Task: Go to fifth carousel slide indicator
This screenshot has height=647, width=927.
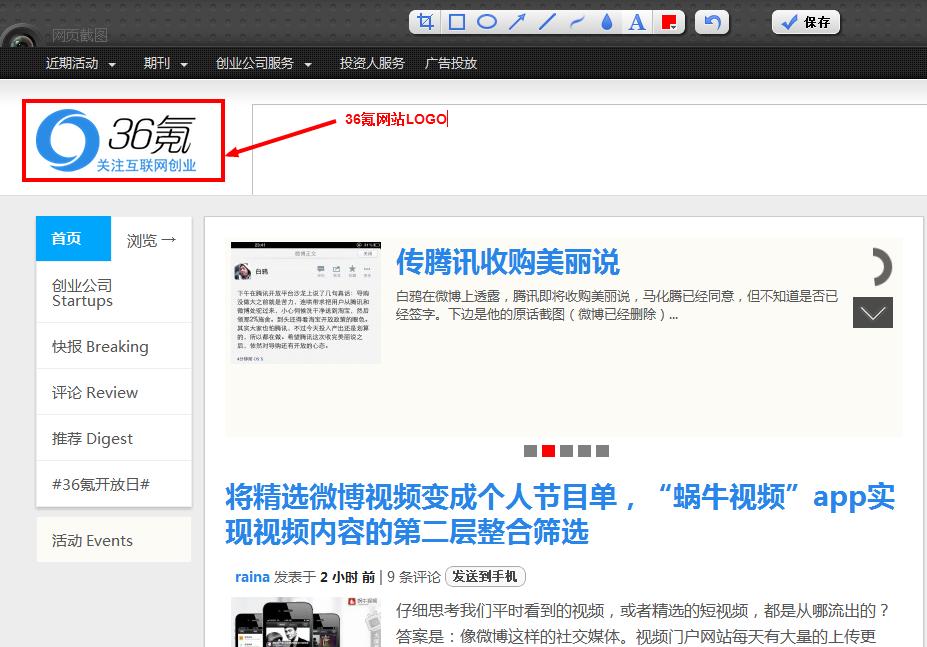Action: (x=602, y=451)
